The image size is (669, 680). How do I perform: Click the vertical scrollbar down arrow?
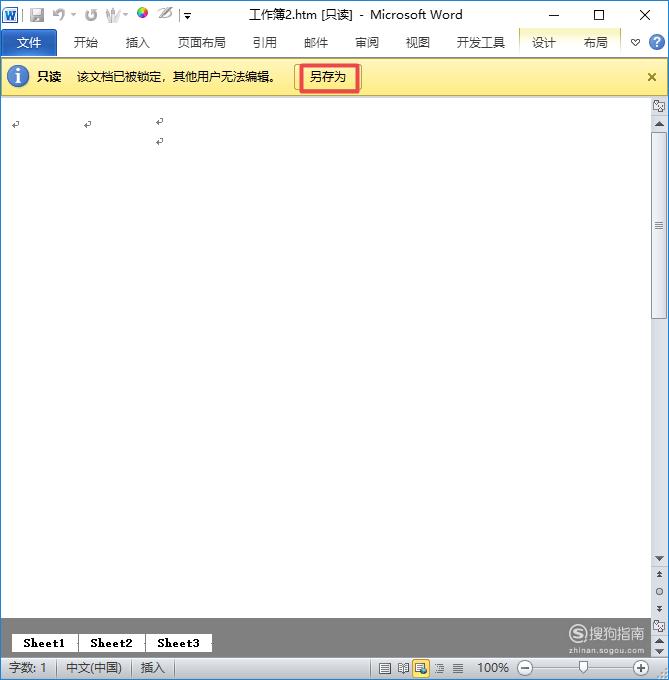click(x=659, y=559)
